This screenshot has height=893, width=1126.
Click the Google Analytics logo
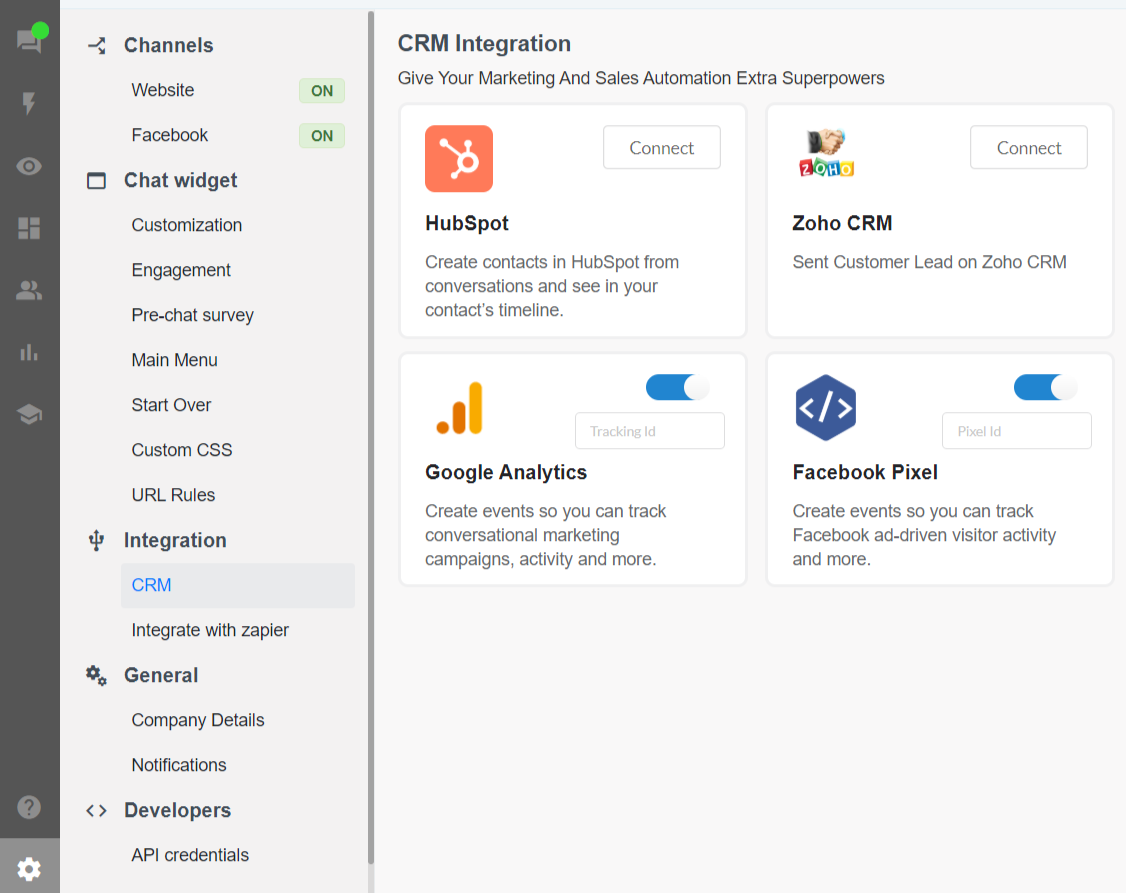click(460, 408)
